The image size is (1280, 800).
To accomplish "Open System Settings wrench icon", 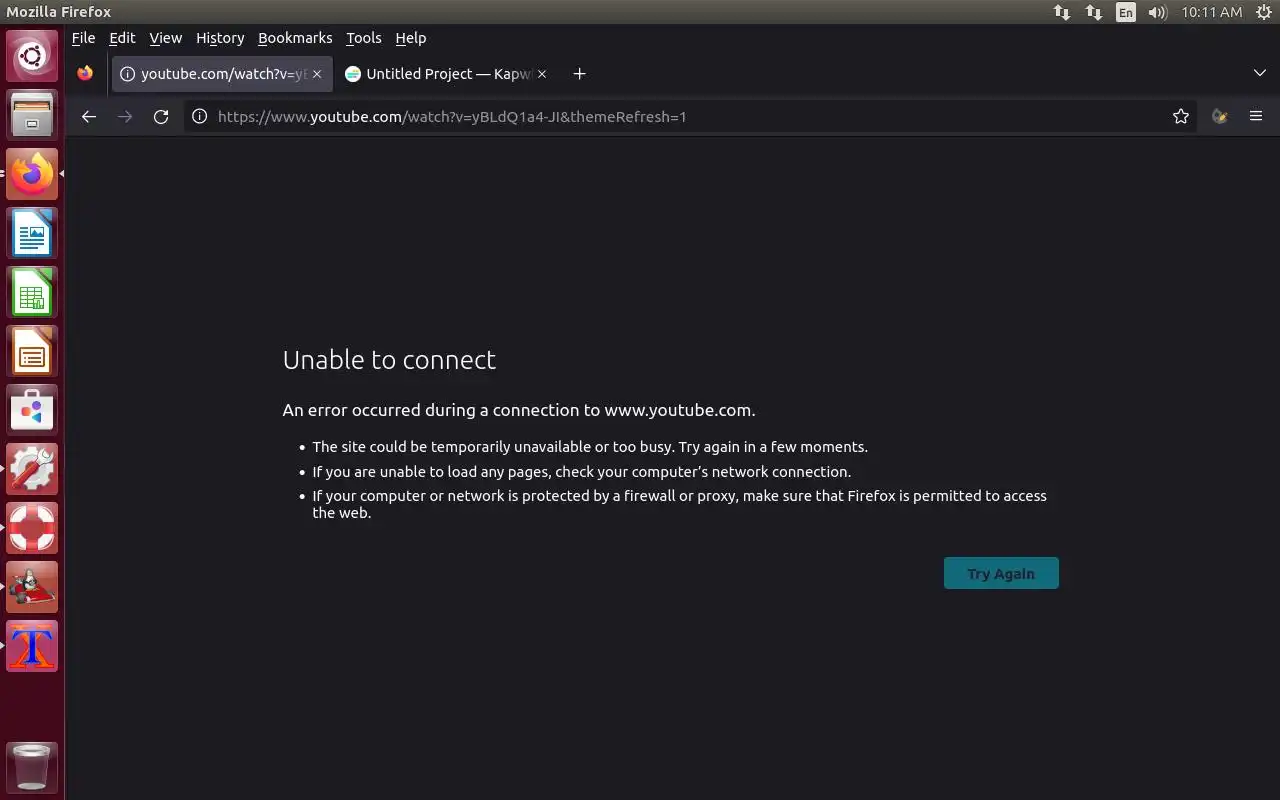I will click(32, 469).
